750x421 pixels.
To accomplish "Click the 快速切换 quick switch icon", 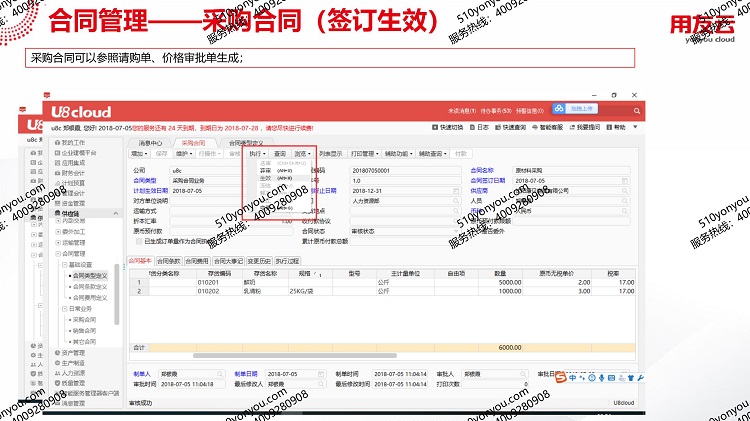I will coord(450,128).
